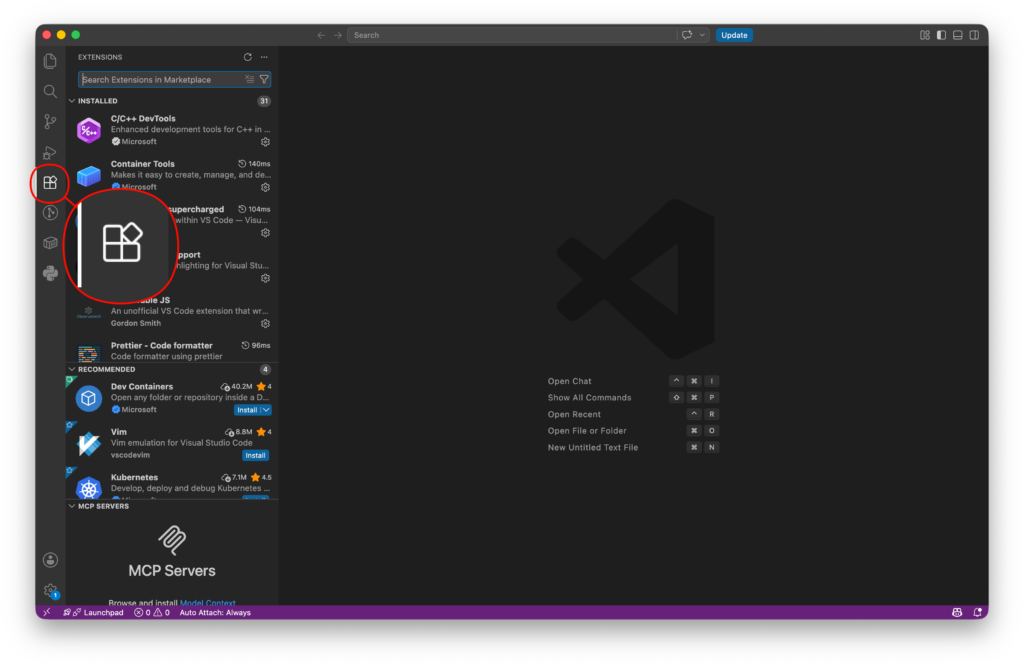Show errors and warnings in status bar
The height and width of the screenshot is (666, 1024).
152,612
